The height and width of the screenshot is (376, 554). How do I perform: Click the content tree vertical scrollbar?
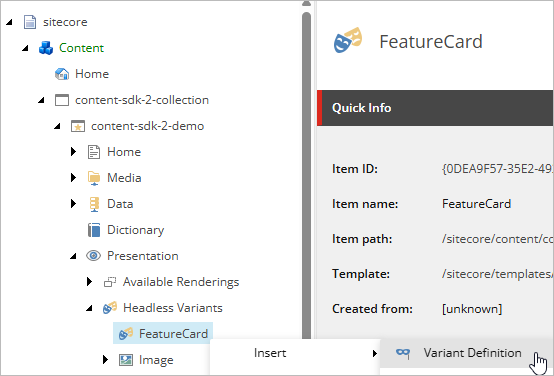[307, 175]
